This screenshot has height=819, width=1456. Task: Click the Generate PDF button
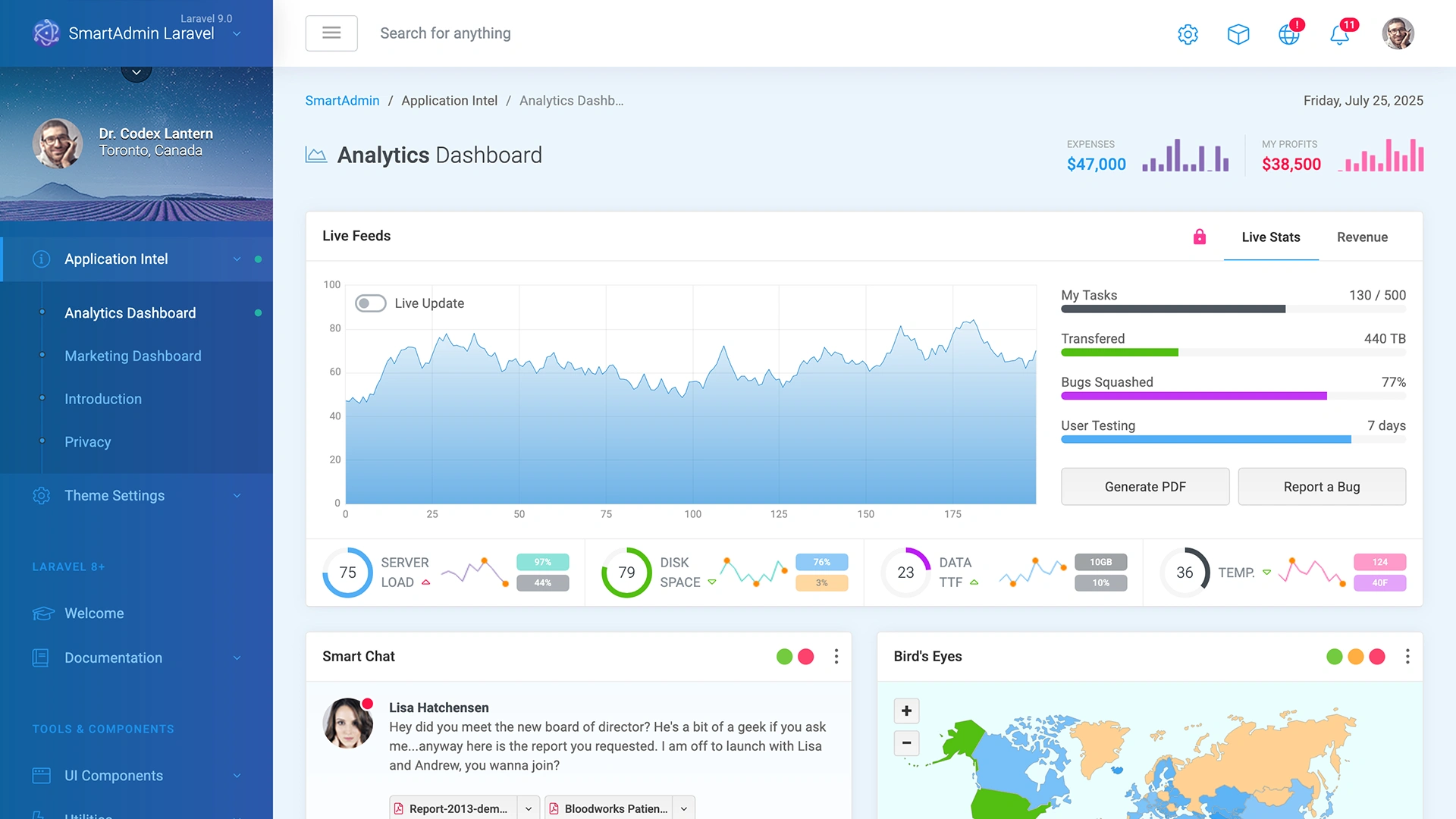pyautogui.click(x=1145, y=486)
